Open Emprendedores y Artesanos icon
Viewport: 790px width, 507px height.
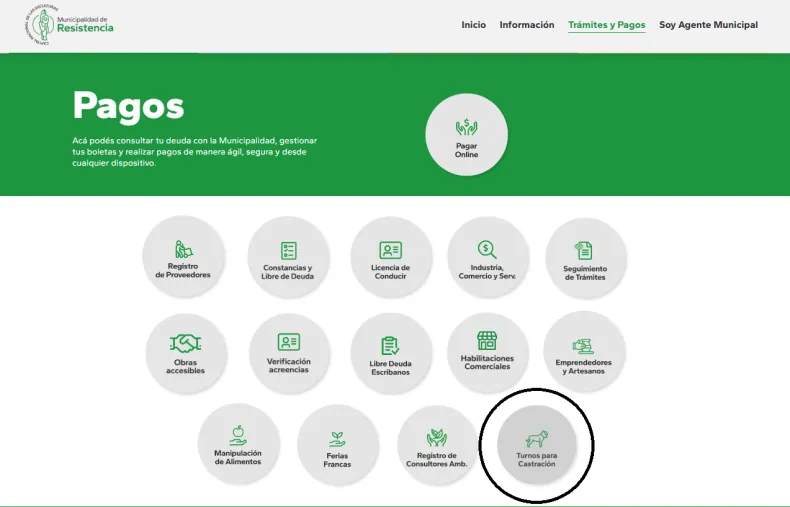pyautogui.click(x=584, y=353)
